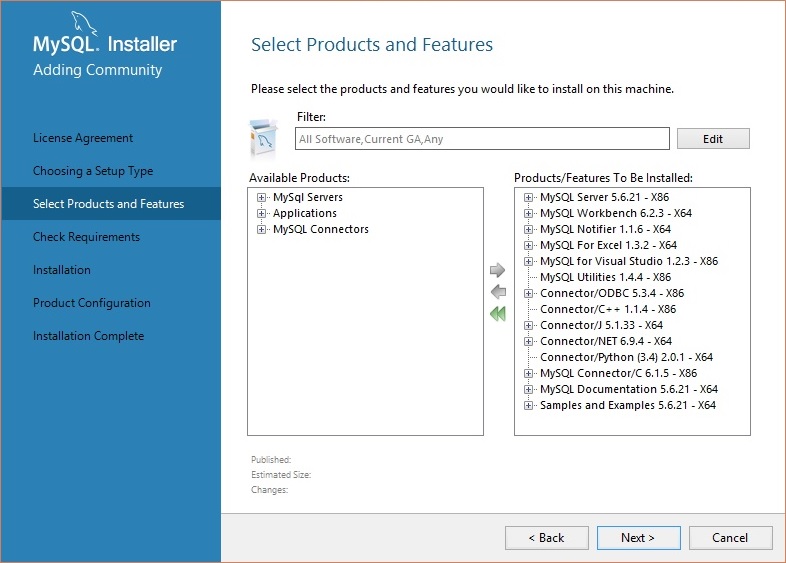Click 'Products/Features To Be Installed:' label
The width and height of the screenshot is (786, 563).
click(604, 178)
